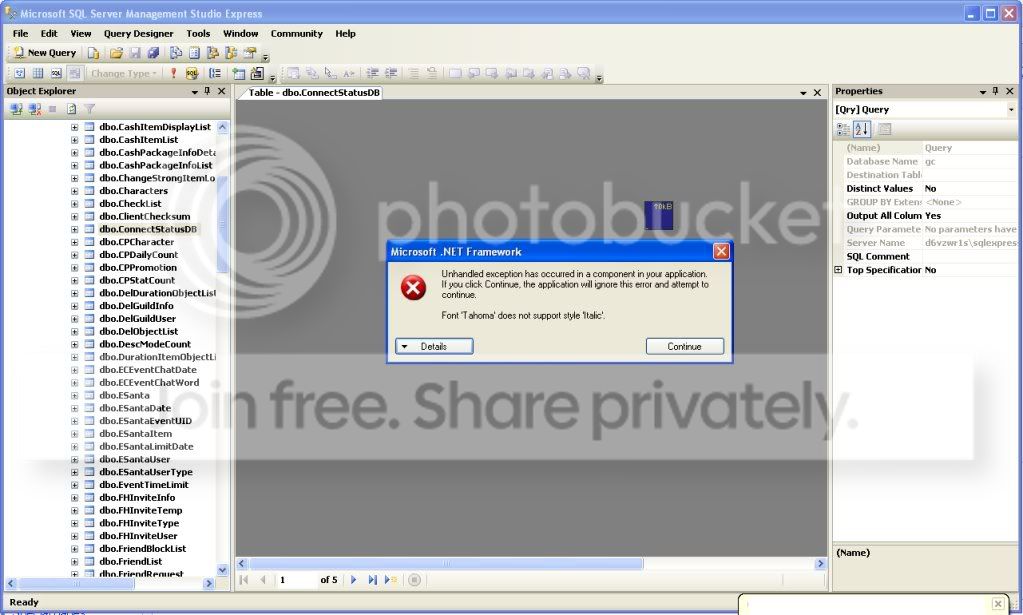Toggle auto-hide pin on Object Explorer

coord(208,91)
